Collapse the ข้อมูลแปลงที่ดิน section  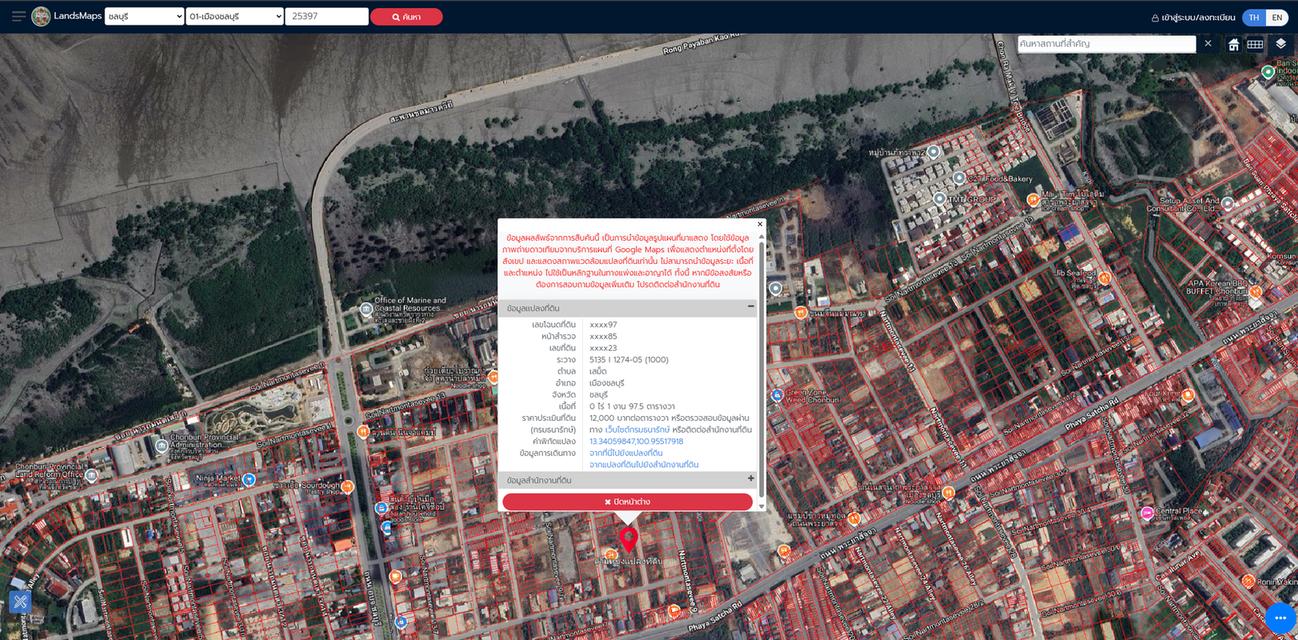751,307
